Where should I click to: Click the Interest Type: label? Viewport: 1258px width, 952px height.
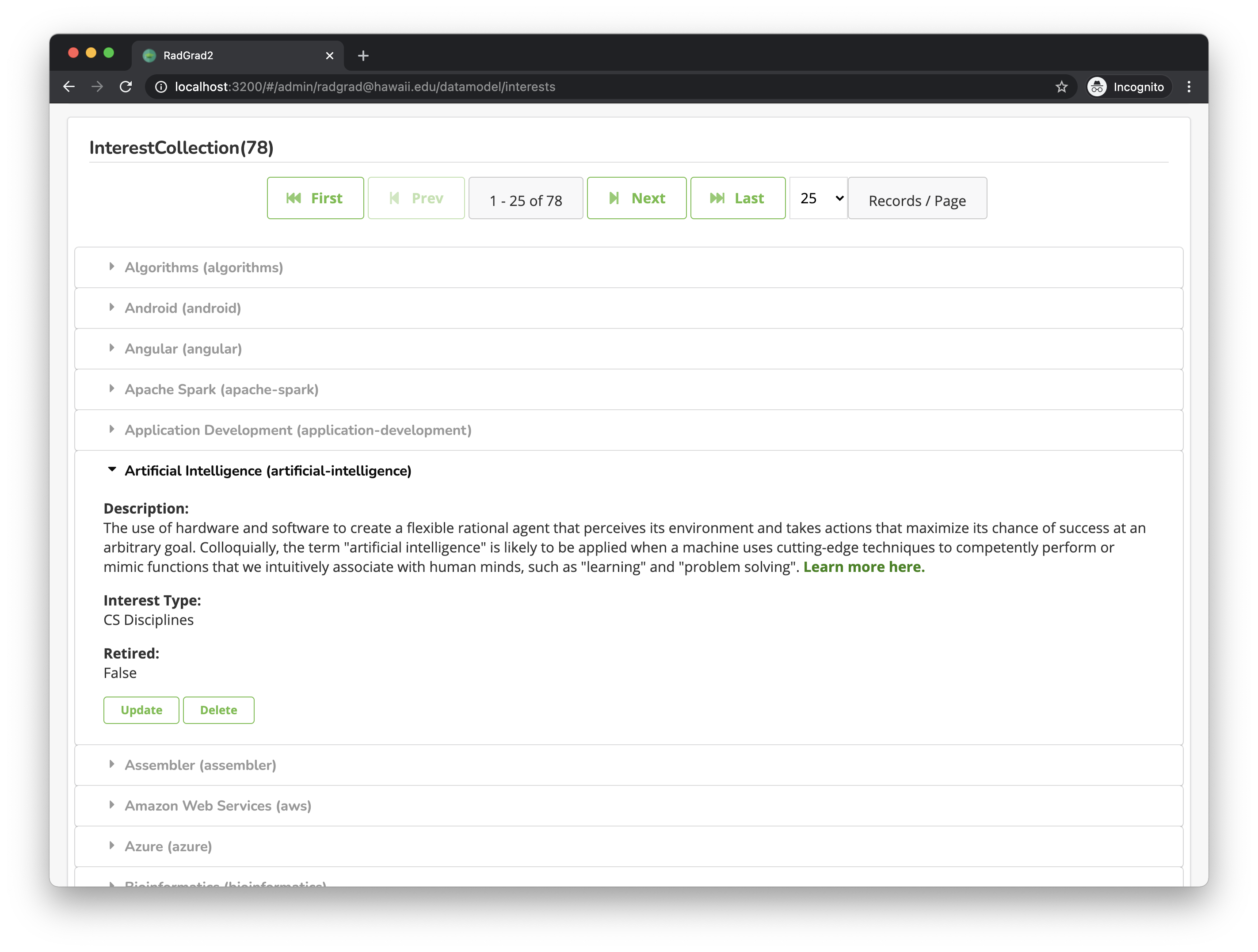point(152,601)
